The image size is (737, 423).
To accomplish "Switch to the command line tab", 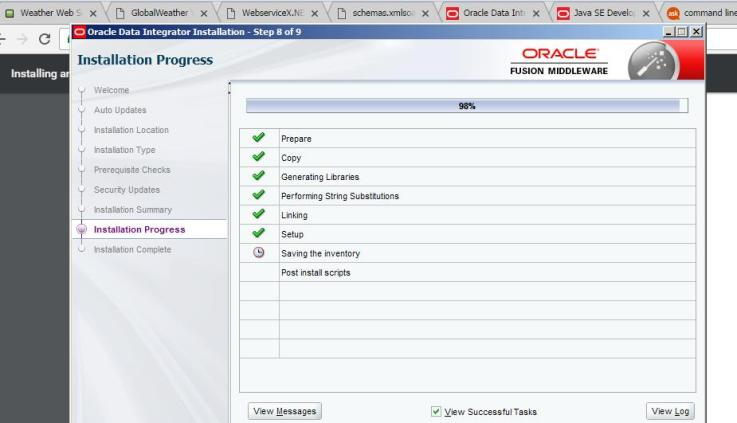I will click(x=701, y=13).
